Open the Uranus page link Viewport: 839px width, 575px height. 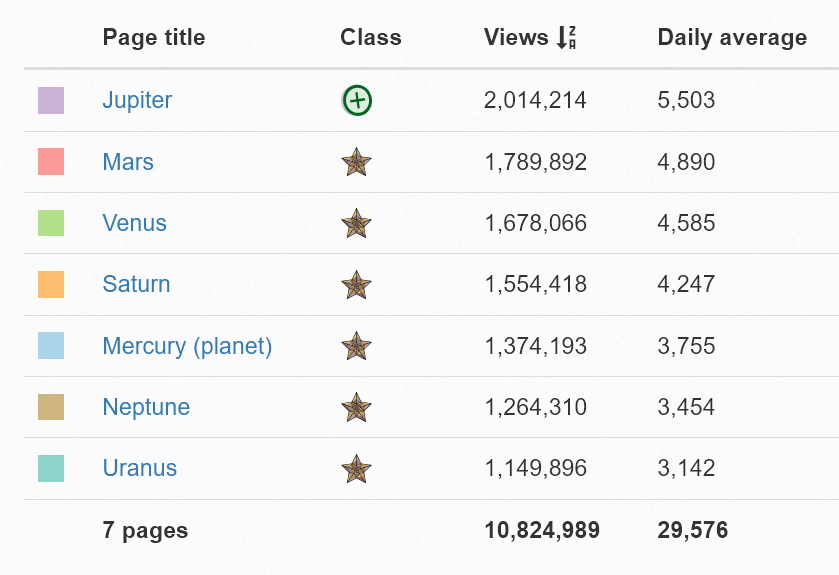(x=139, y=468)
